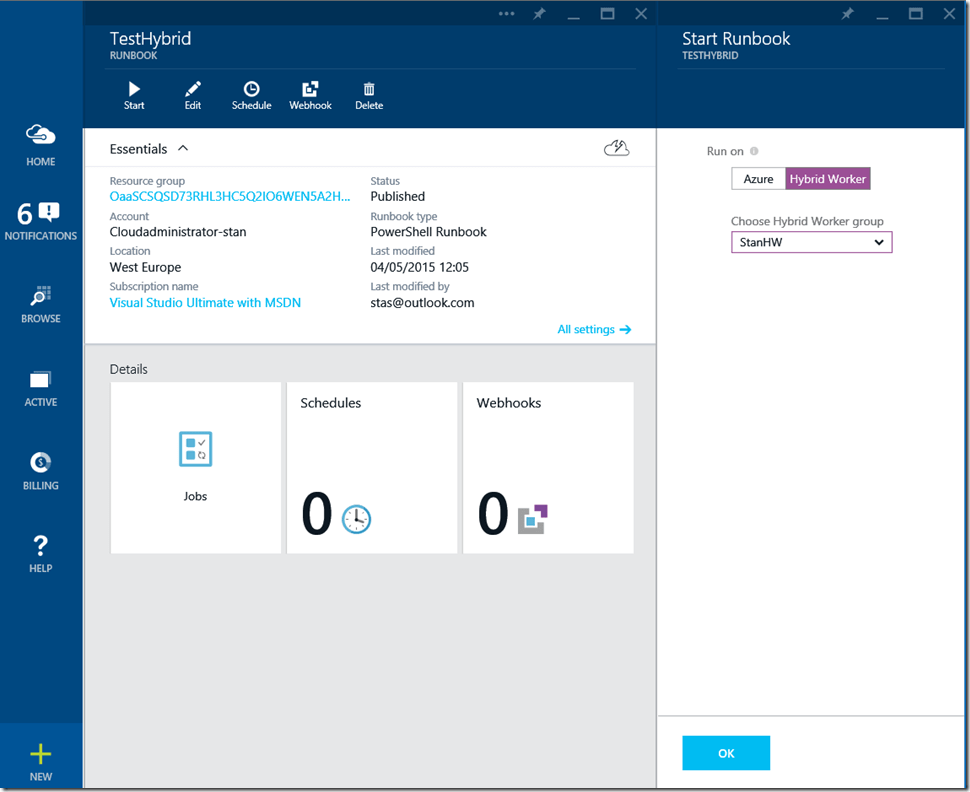Open Visual Studio Ultimate subscription link
The image size is (970, 792).
tap(205, 303)
